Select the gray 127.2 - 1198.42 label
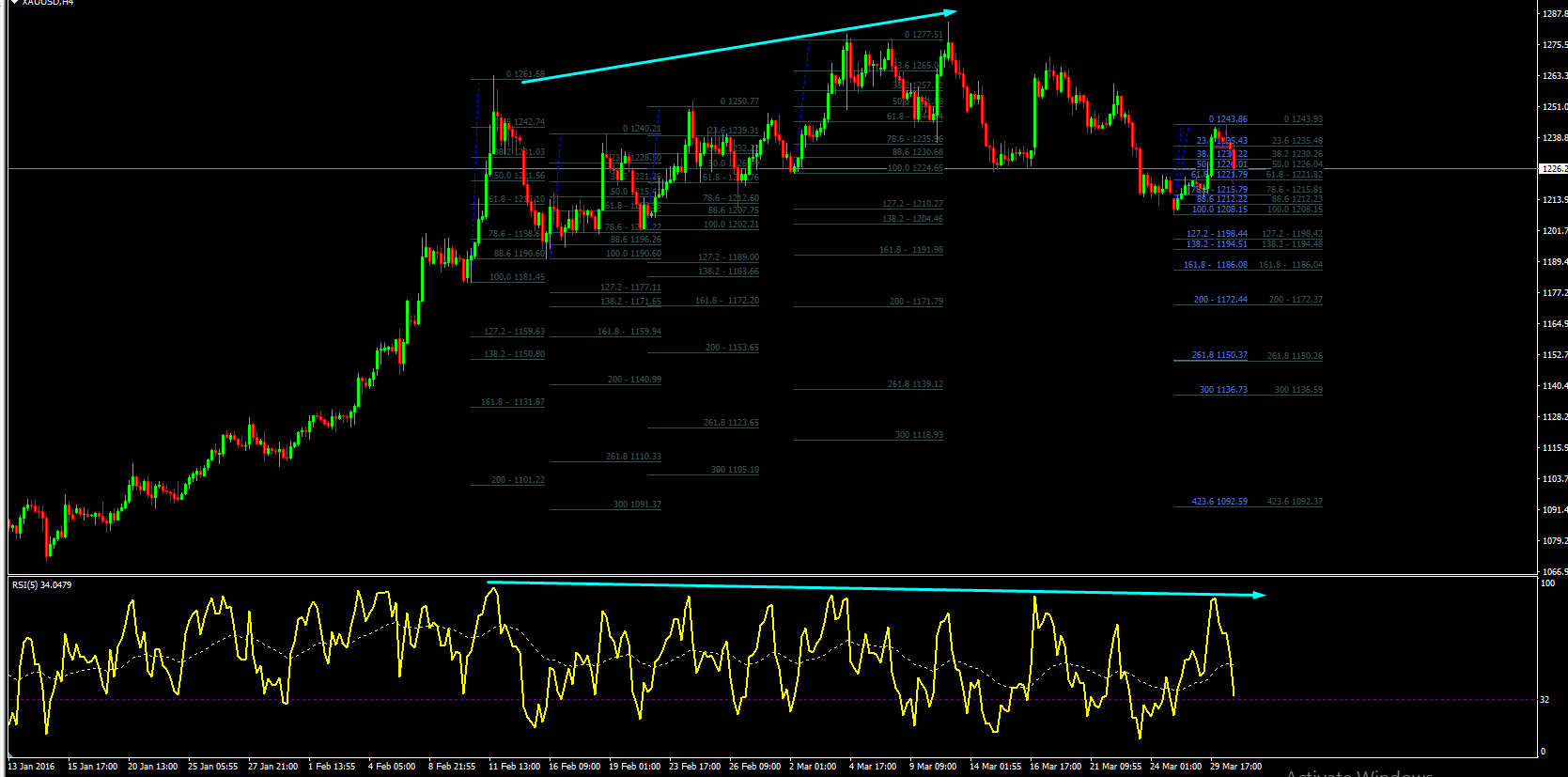This screenshot has height=777, width=1568. coord(1292,234)
